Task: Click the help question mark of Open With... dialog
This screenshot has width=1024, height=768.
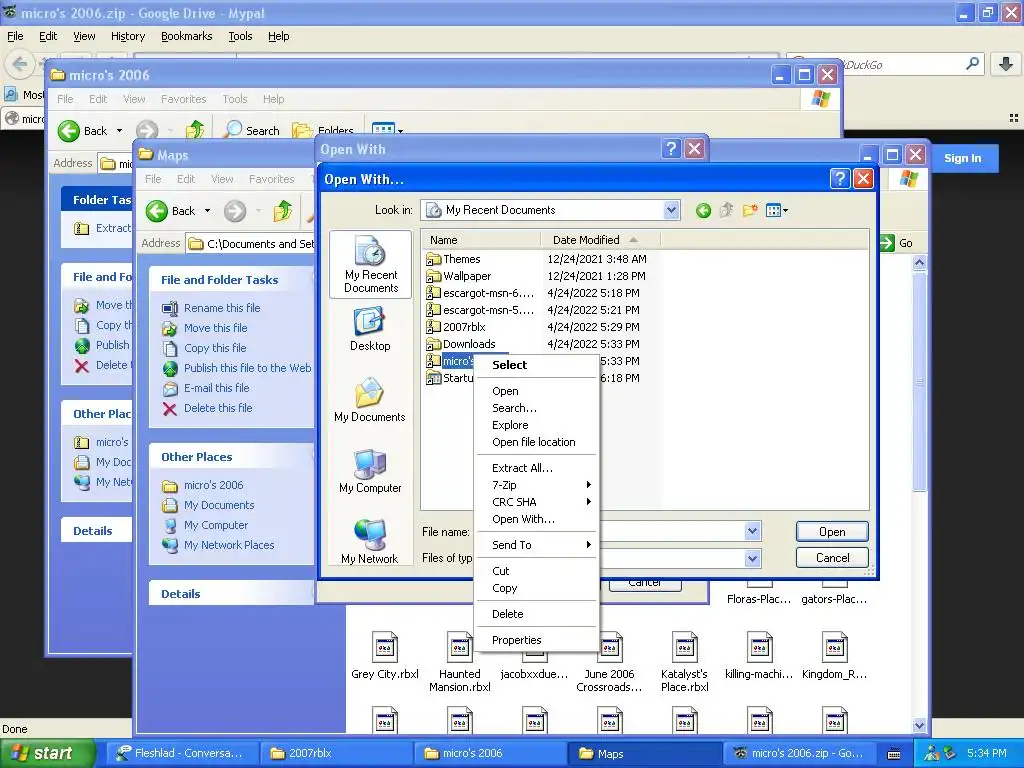Action: [840, 178]
